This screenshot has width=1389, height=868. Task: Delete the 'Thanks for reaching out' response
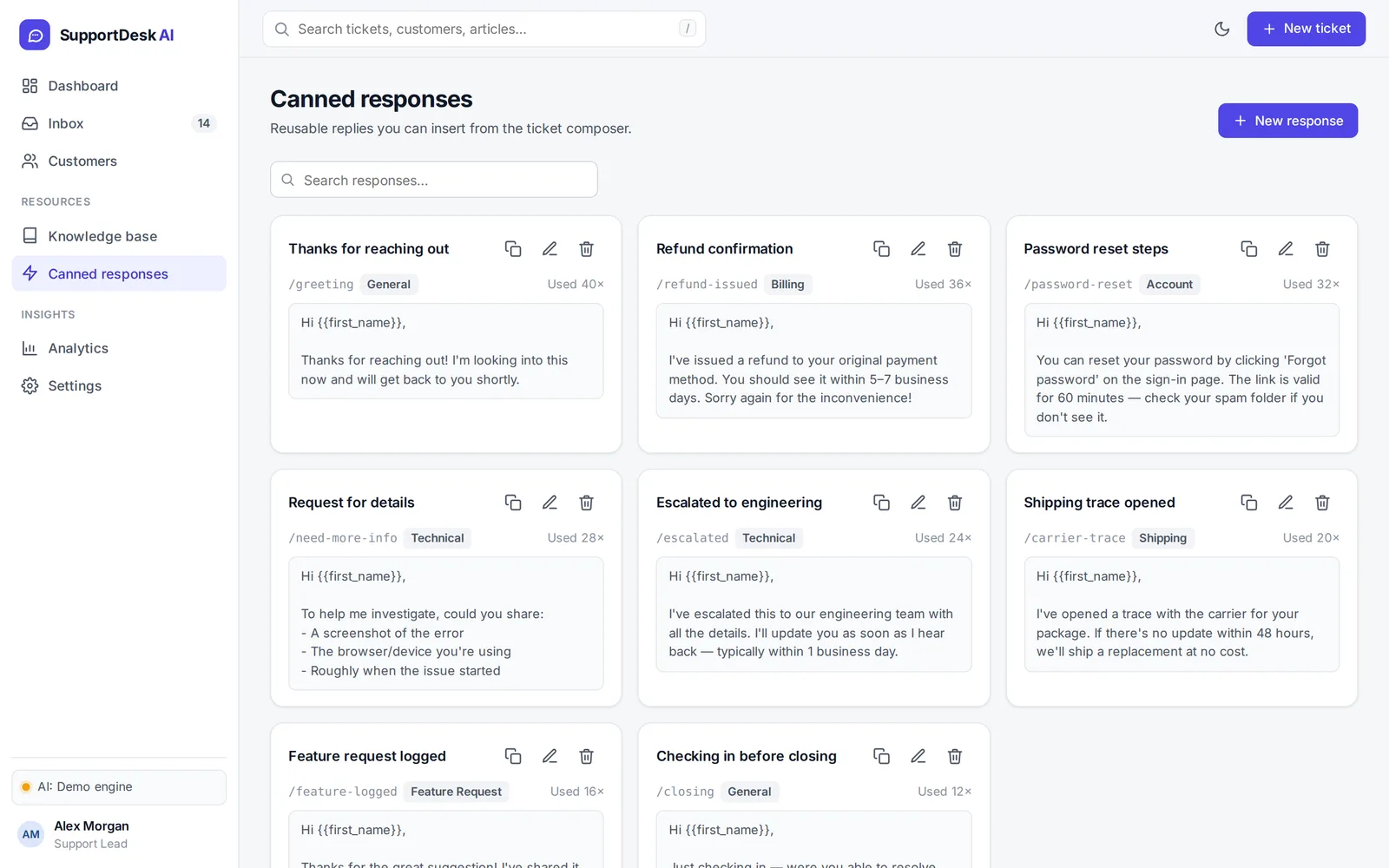click(x=586, y=249)
